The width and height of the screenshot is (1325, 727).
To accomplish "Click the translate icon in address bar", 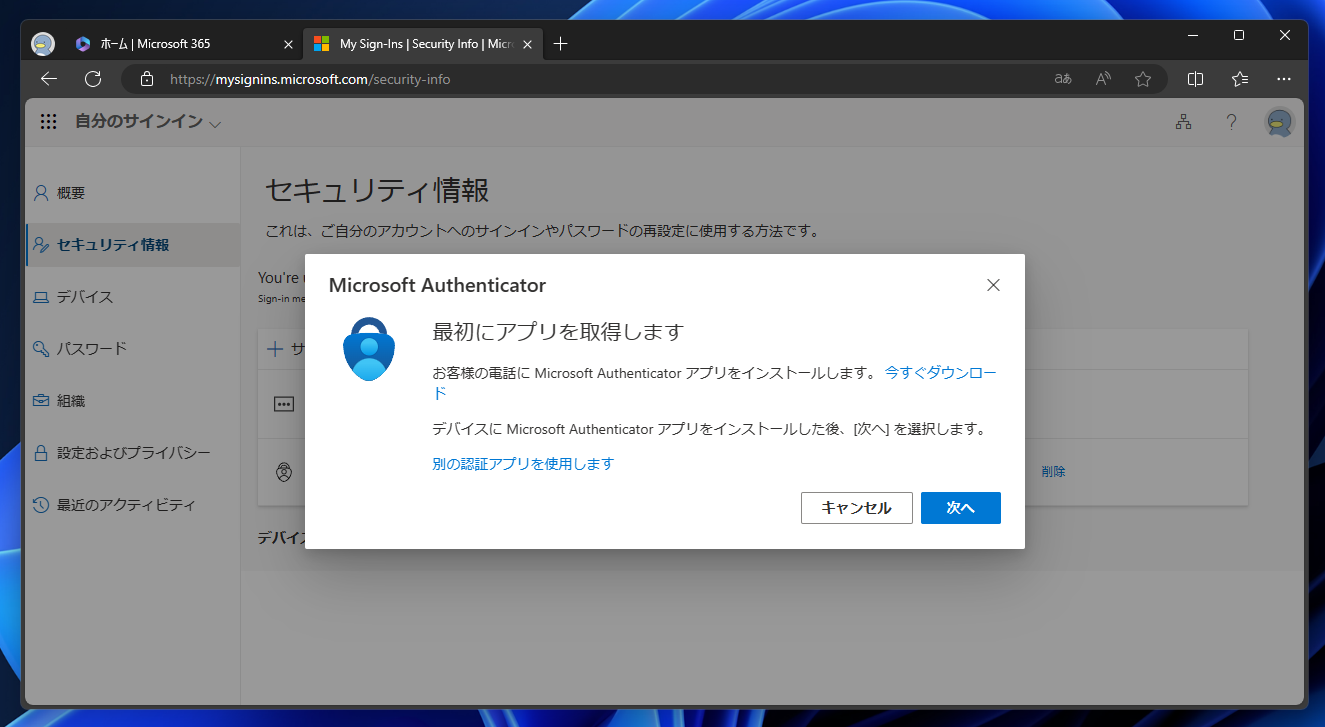I will tap(1063, 79).
